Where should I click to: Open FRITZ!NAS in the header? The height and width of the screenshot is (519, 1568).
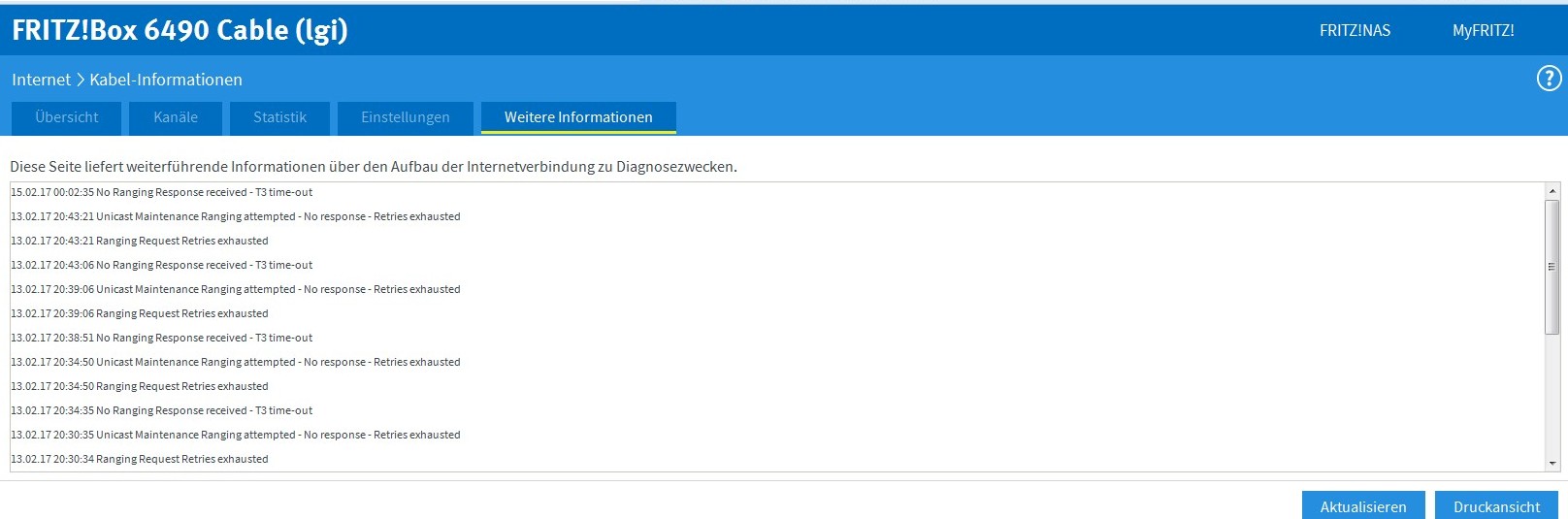(1355, 30)
